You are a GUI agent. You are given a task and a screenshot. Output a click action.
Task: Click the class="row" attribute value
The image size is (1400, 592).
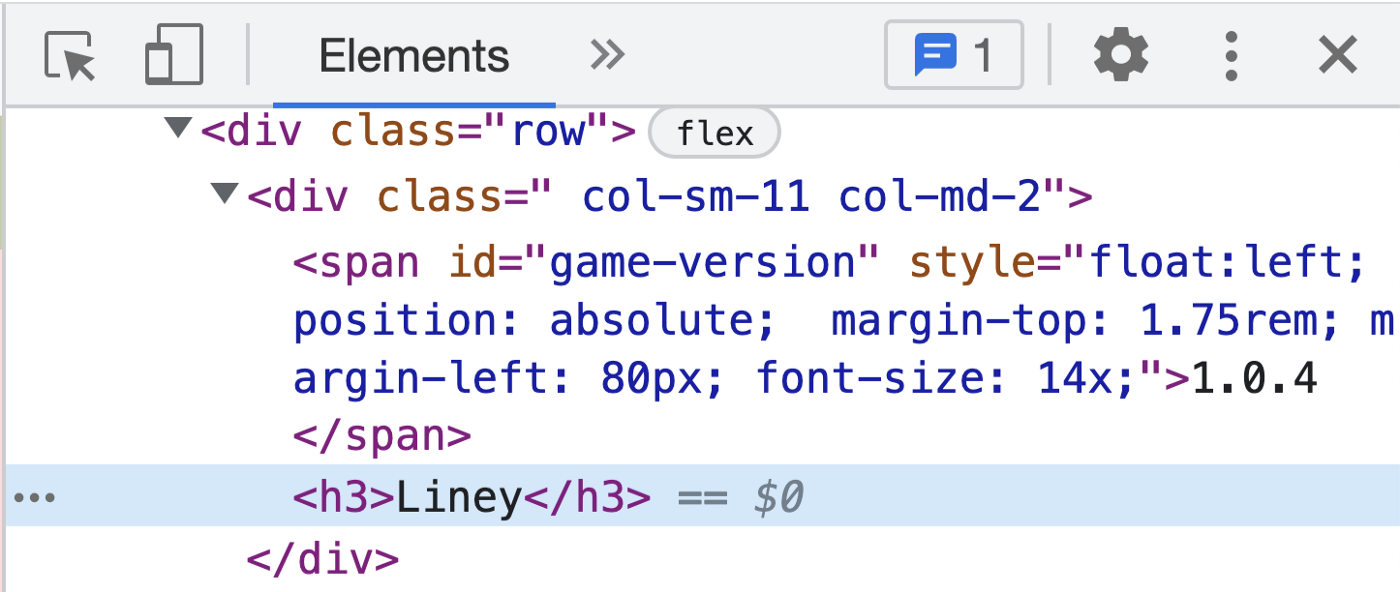548,131
